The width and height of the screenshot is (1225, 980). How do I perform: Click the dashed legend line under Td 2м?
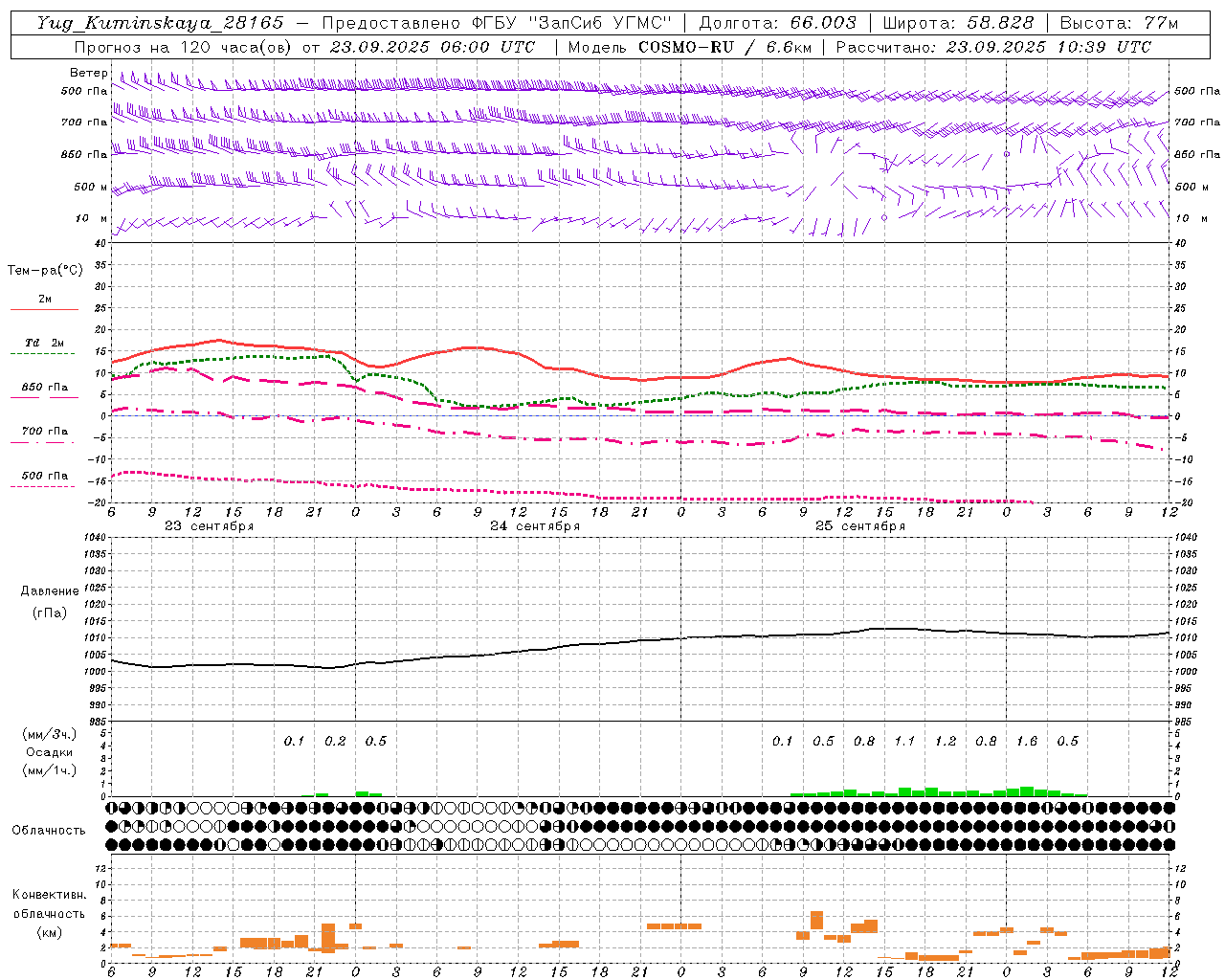click(44, 354)
